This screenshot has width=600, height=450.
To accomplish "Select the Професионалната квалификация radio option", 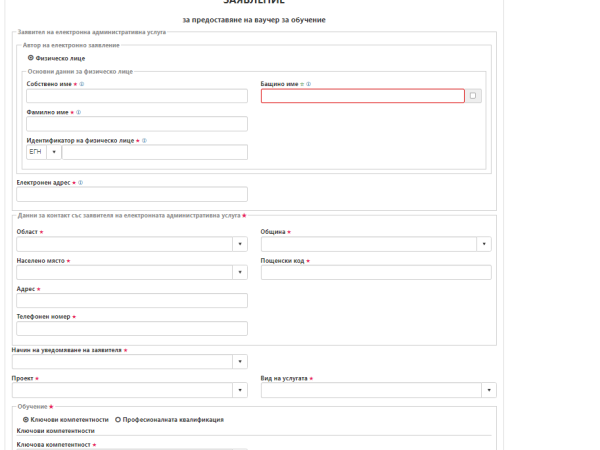I will pyautogui.click(x=118, y=420).
